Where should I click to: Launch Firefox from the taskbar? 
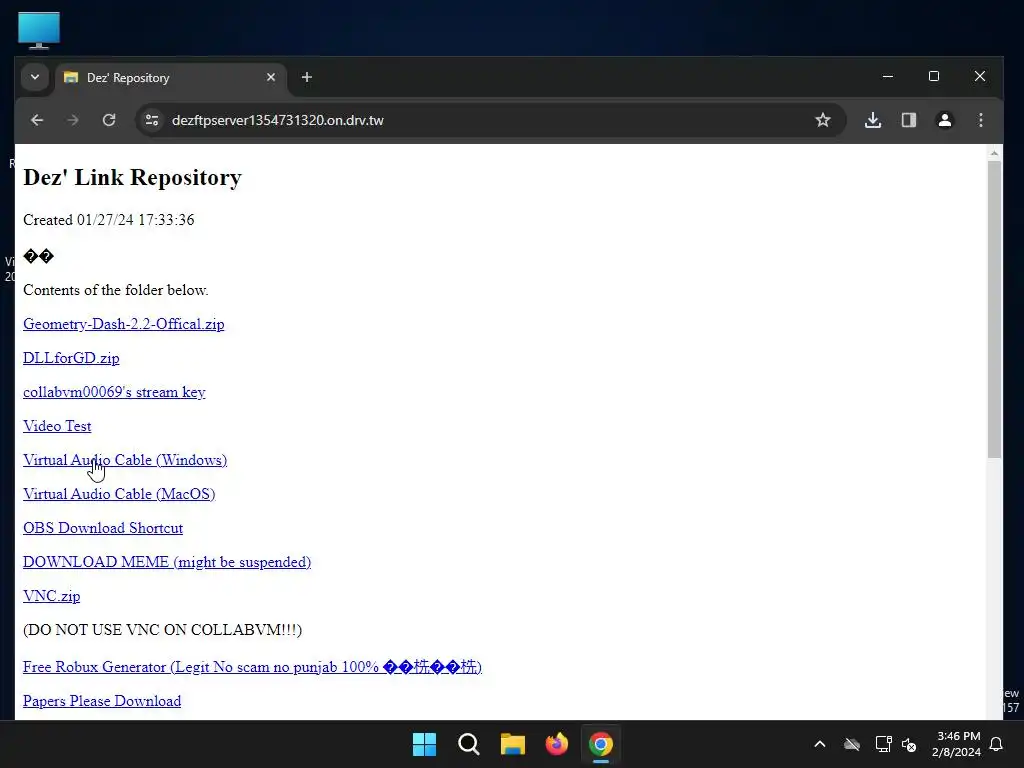[x=556, y=744]
